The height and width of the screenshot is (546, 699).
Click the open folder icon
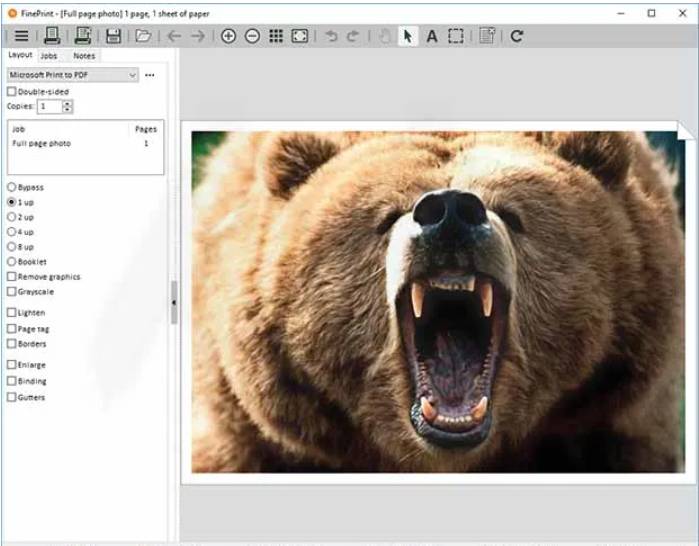143,36
